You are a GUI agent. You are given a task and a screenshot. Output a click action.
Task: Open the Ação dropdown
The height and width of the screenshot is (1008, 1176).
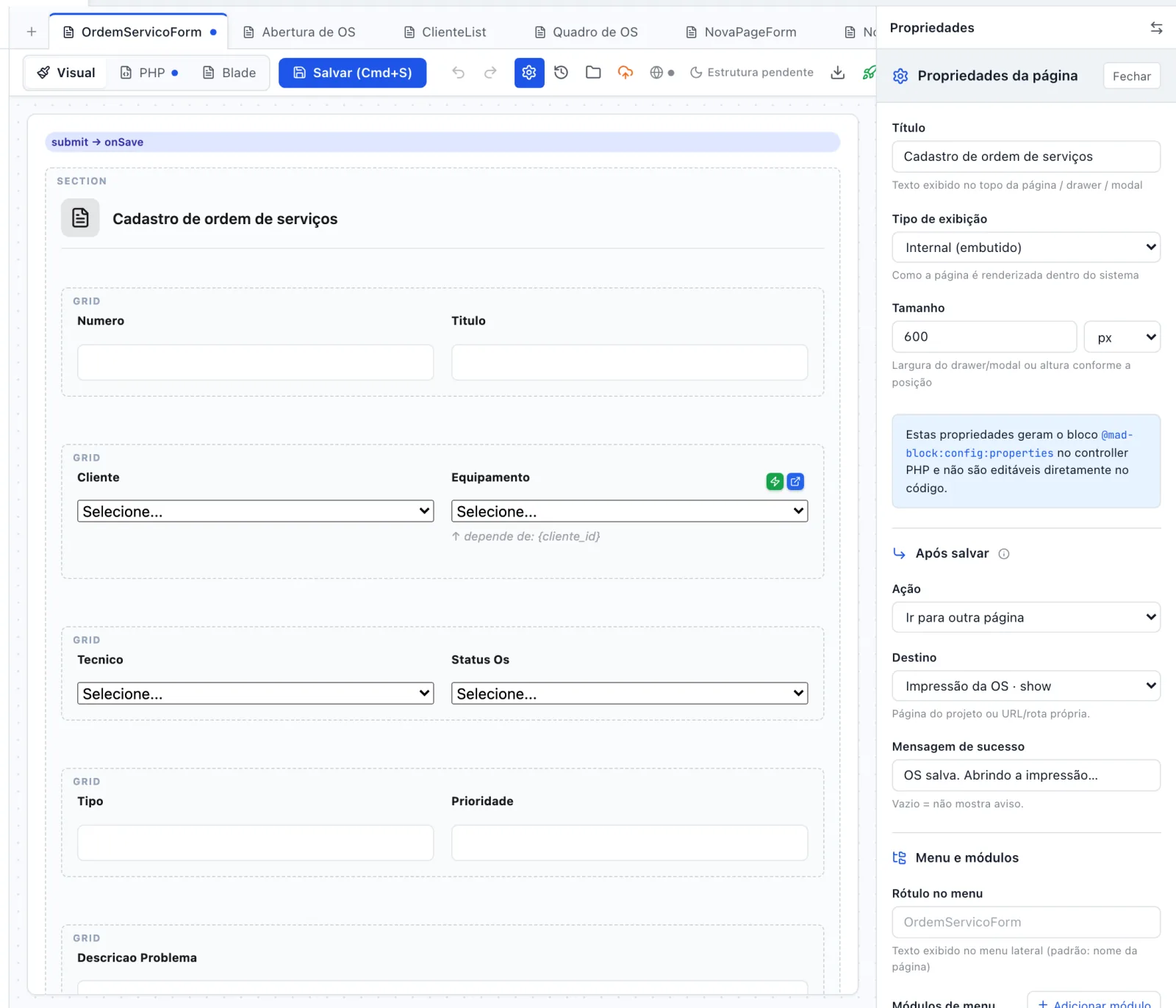pos(1026,617)
